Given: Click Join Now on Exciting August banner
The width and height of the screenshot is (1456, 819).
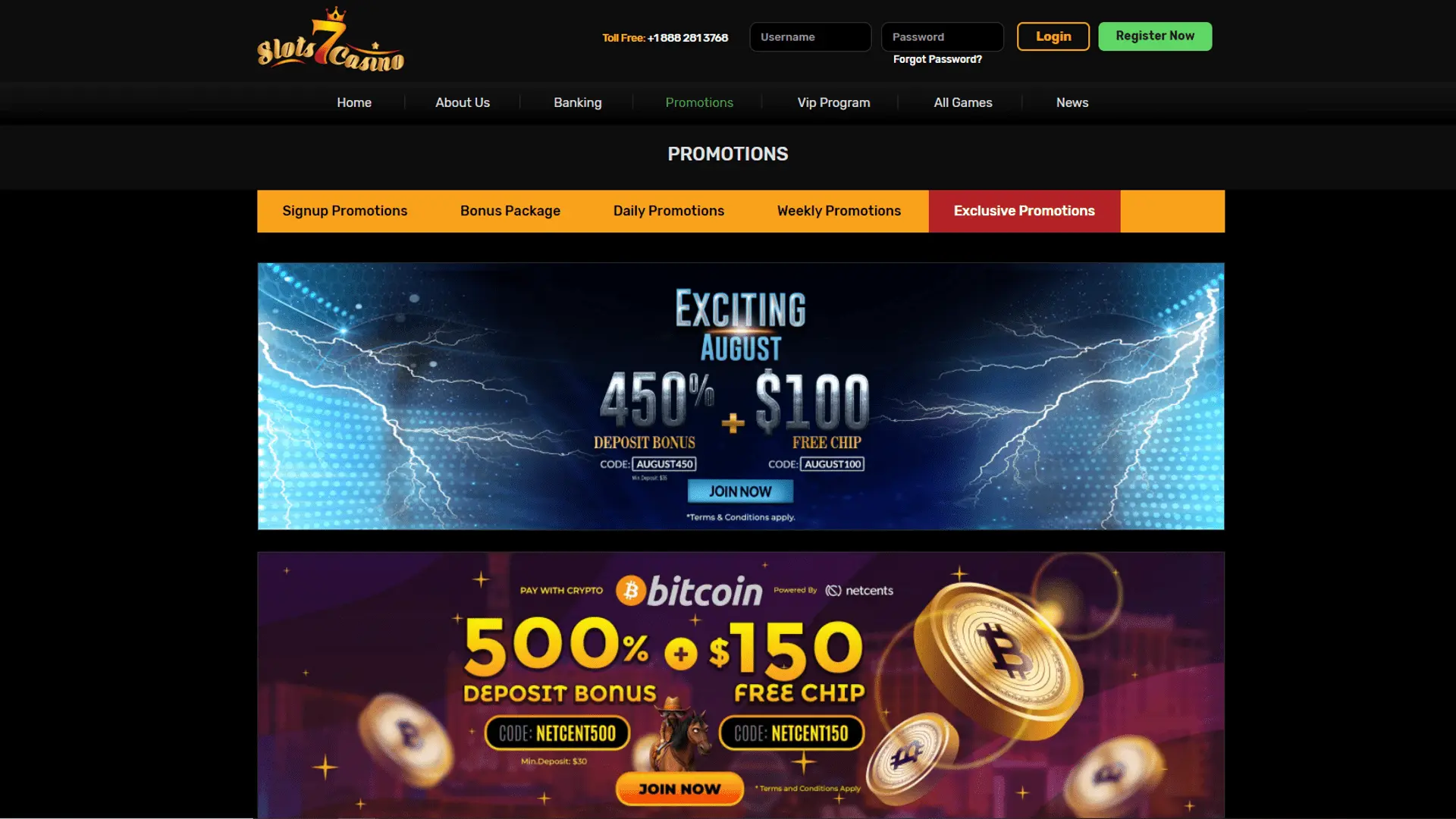Looking at the screenshot, I should tap(740, 491).
